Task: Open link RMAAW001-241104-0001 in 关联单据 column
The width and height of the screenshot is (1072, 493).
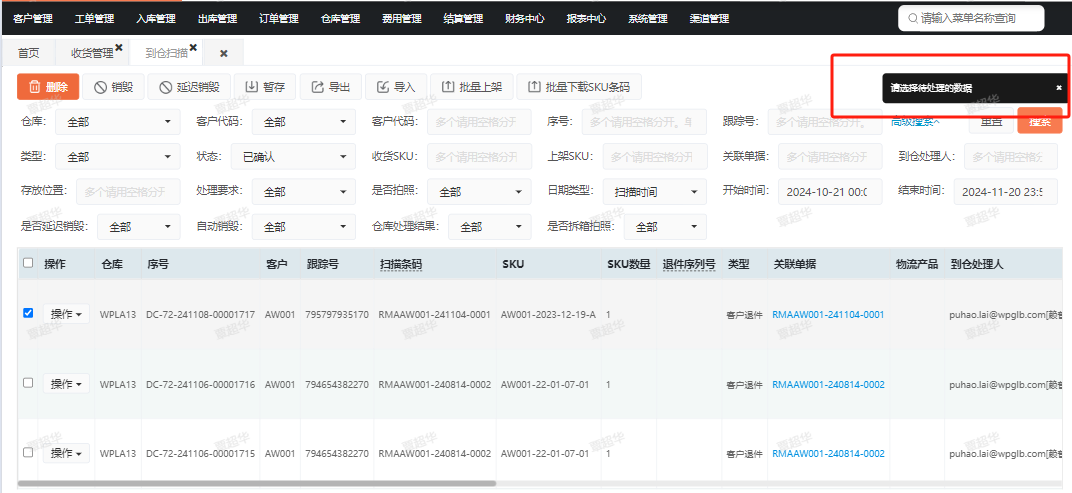Action: pyautogui.click(x=828, y=315)
